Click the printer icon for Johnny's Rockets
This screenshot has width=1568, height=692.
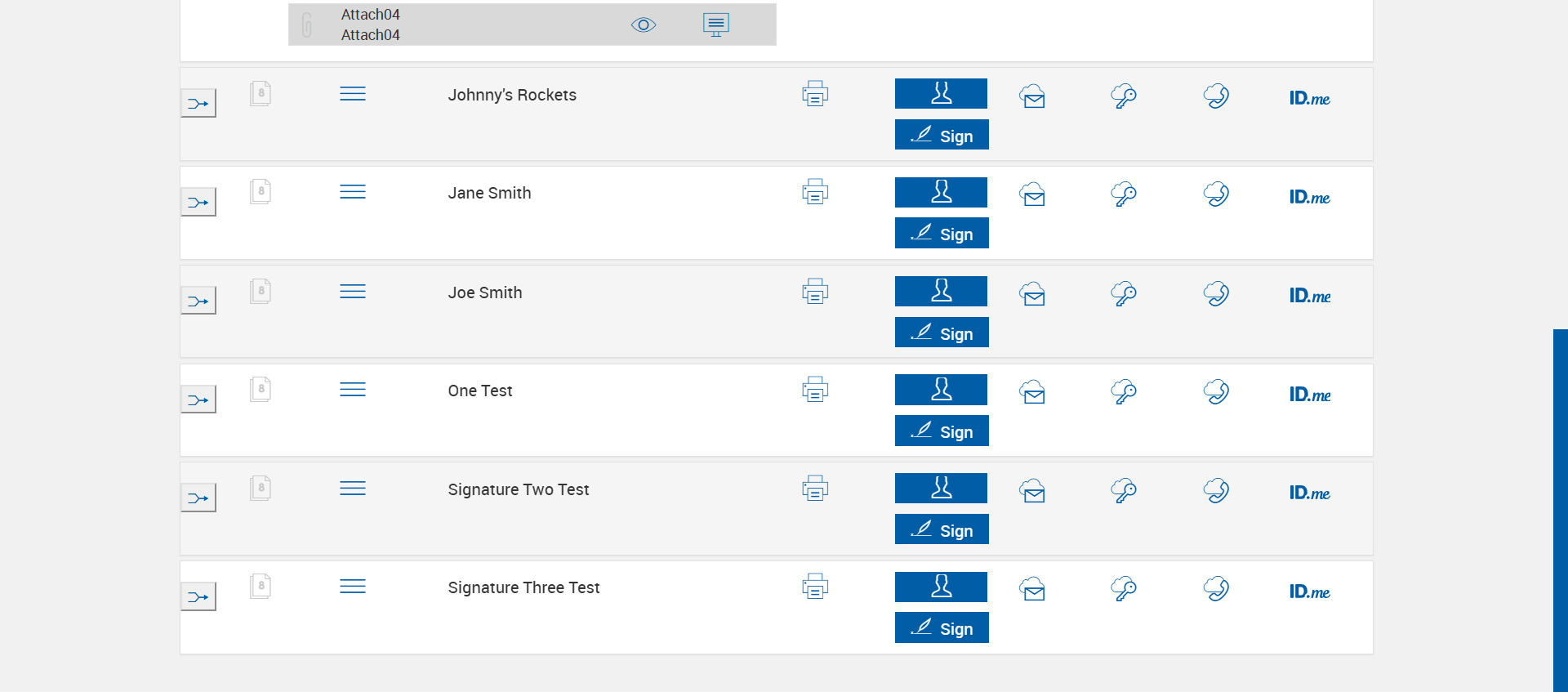815,94
